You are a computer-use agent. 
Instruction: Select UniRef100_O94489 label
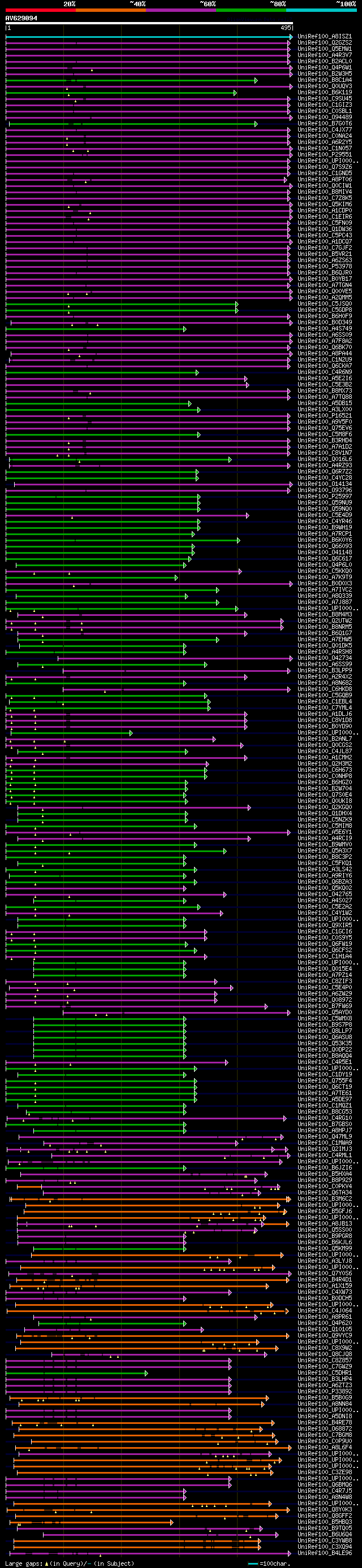324,118
